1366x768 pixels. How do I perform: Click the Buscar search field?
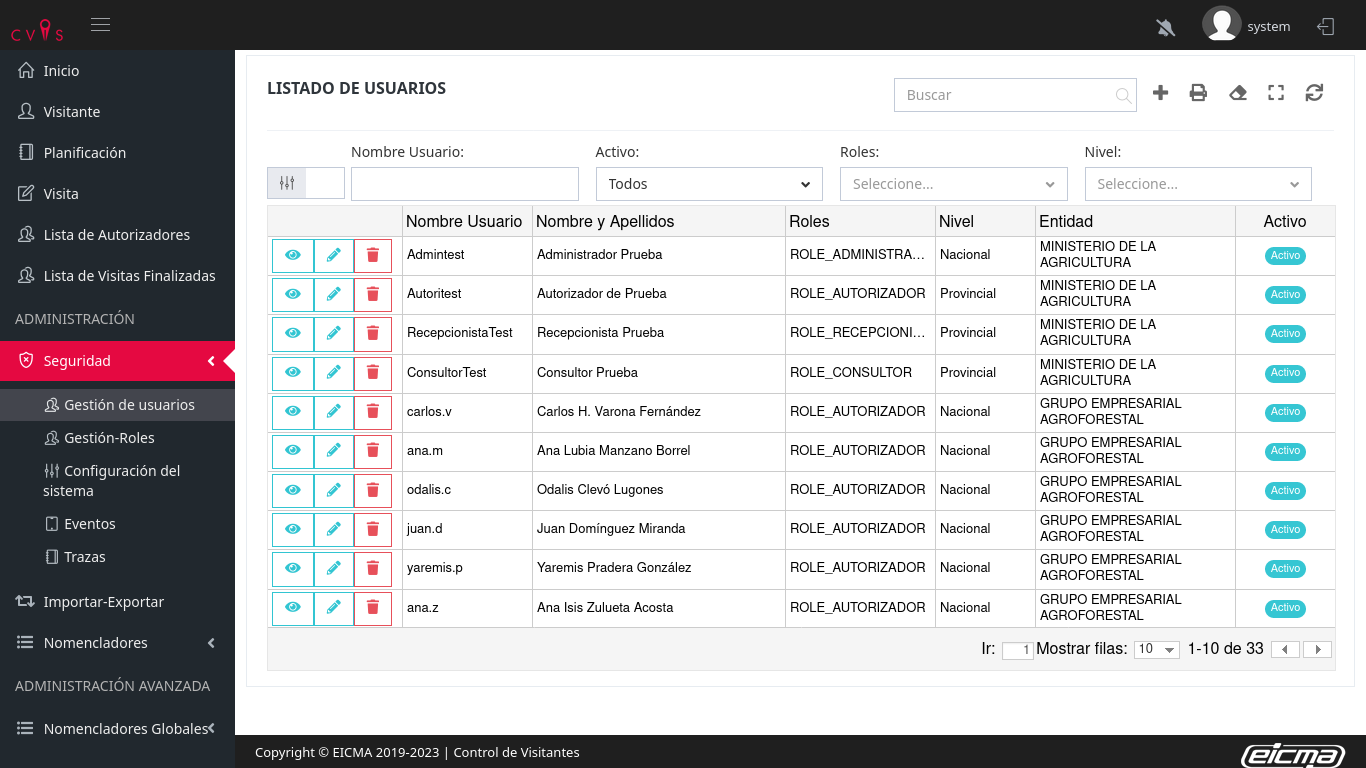pyautogui.click(x=1005, y=95)
